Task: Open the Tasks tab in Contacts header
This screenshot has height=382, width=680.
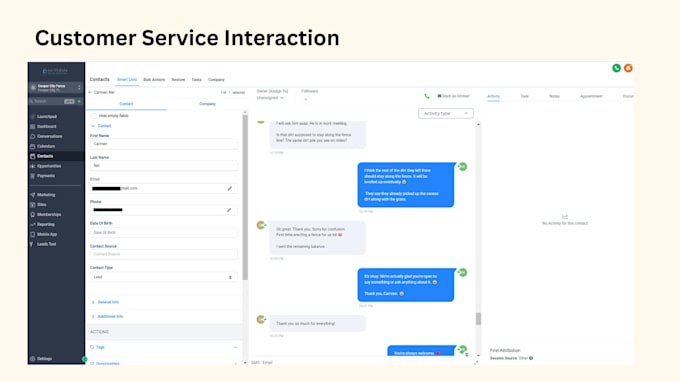Action: pos(196,80)
